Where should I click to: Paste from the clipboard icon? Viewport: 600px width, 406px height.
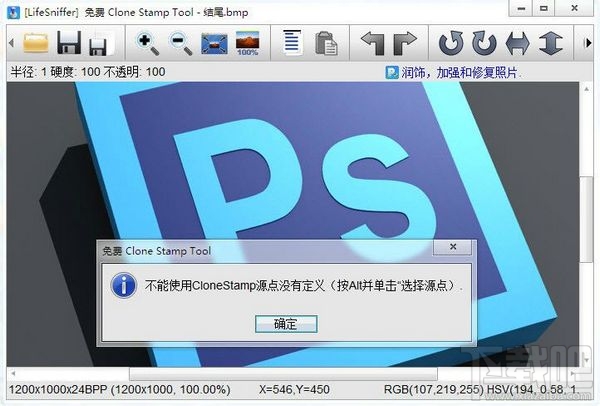point(326,43)
